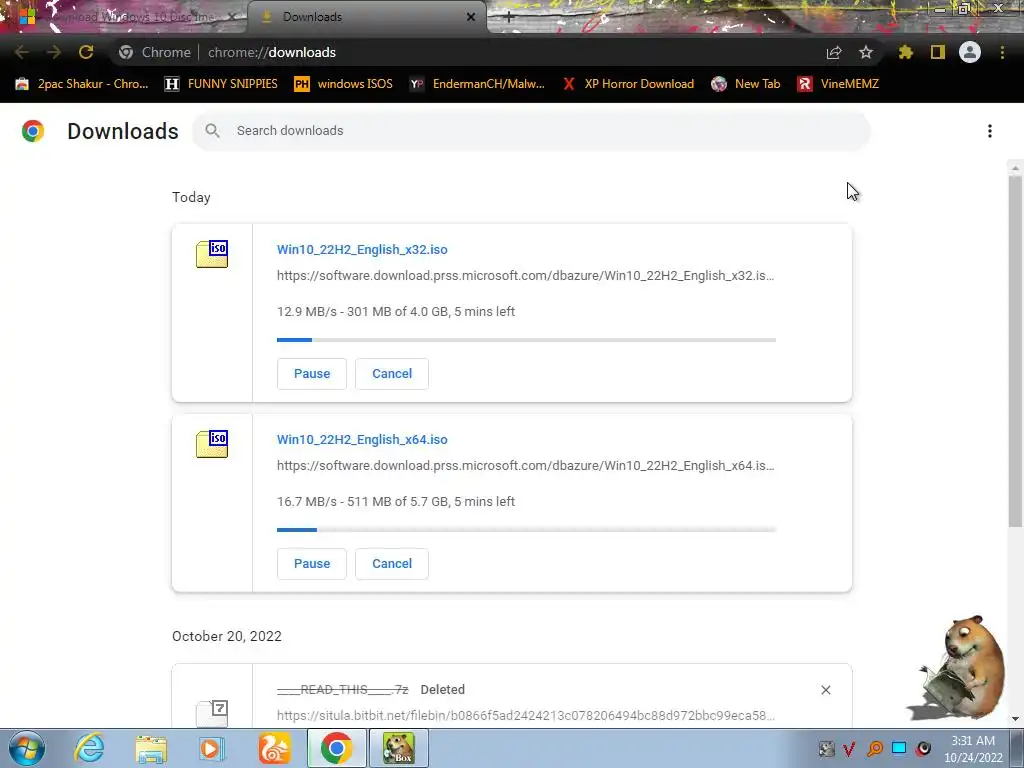Click the search magnifier icon
Image resolution: width=1024 pixels, height=768 pixels.
[212, 131]
